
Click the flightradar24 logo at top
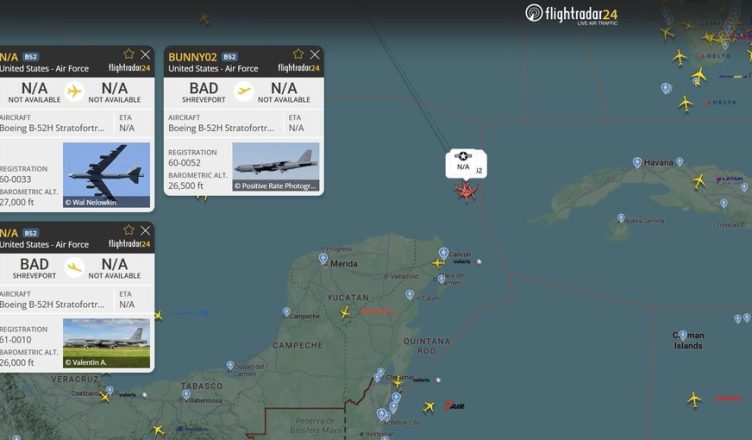[571, 14]
